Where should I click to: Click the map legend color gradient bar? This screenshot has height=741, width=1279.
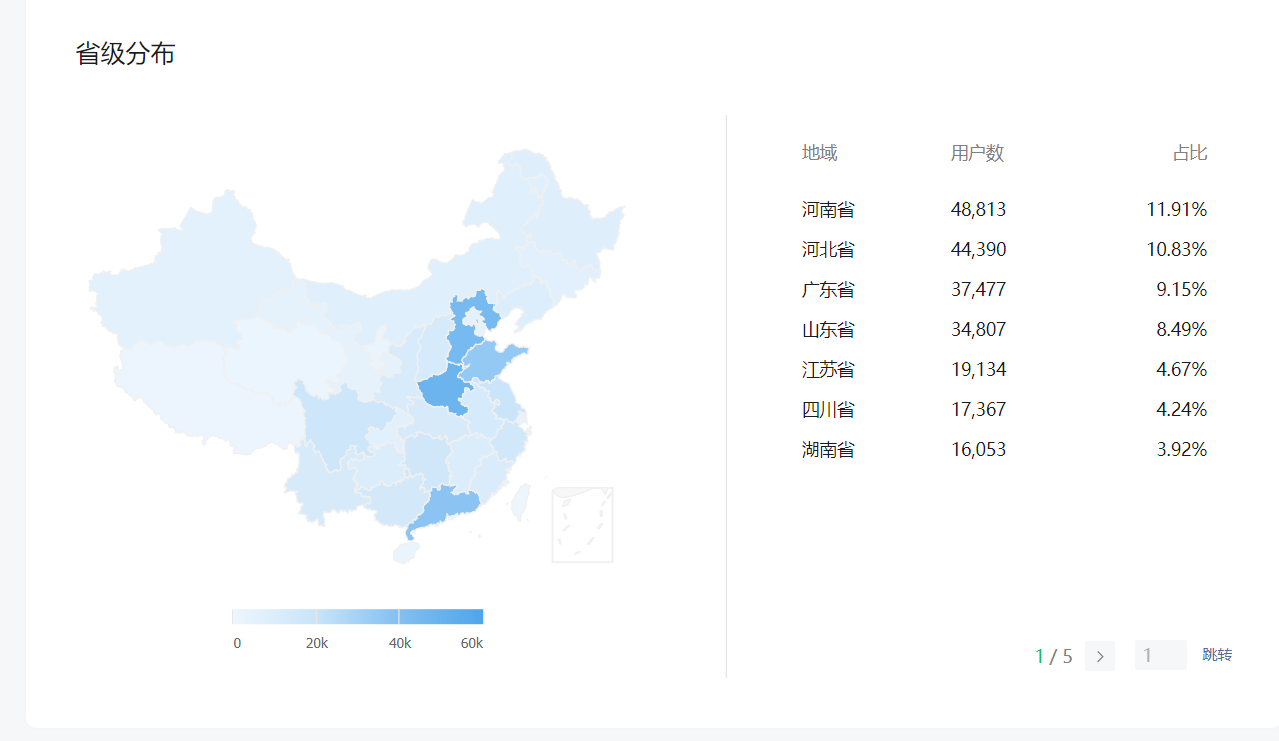[x=357, y=616]
